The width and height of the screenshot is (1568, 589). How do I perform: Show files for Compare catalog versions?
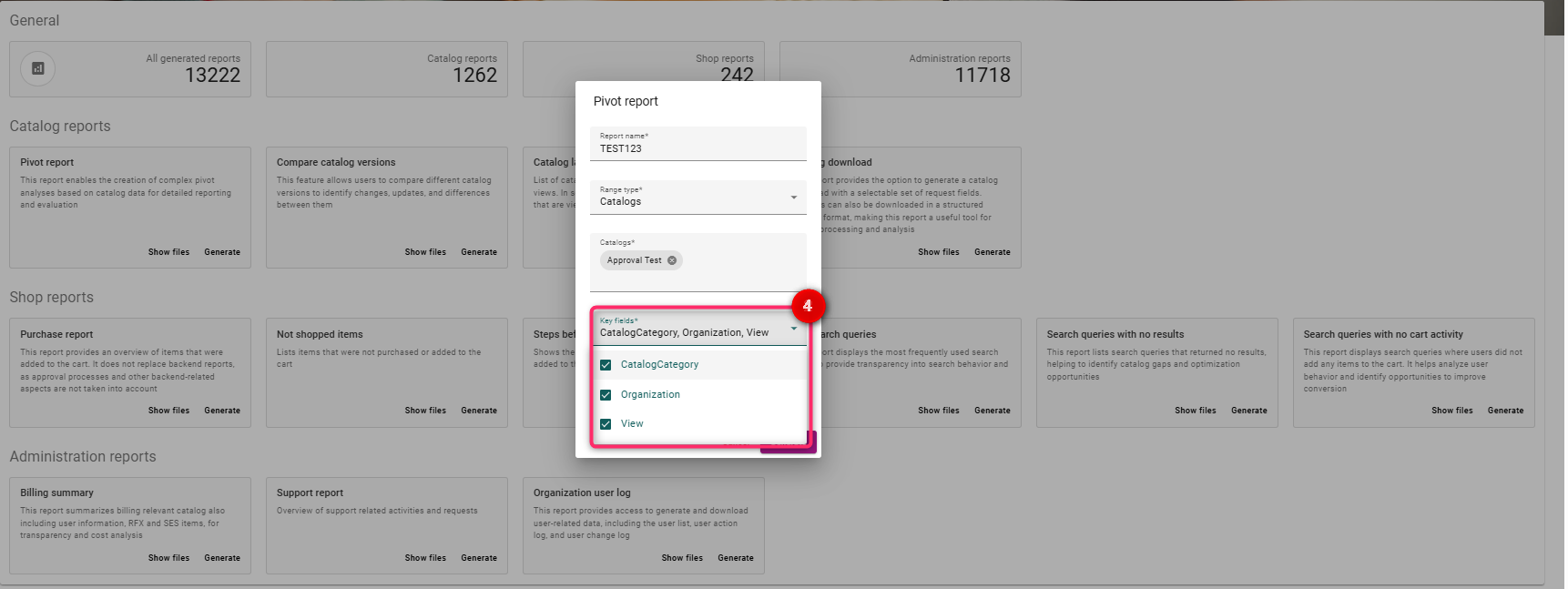point(425,252)
